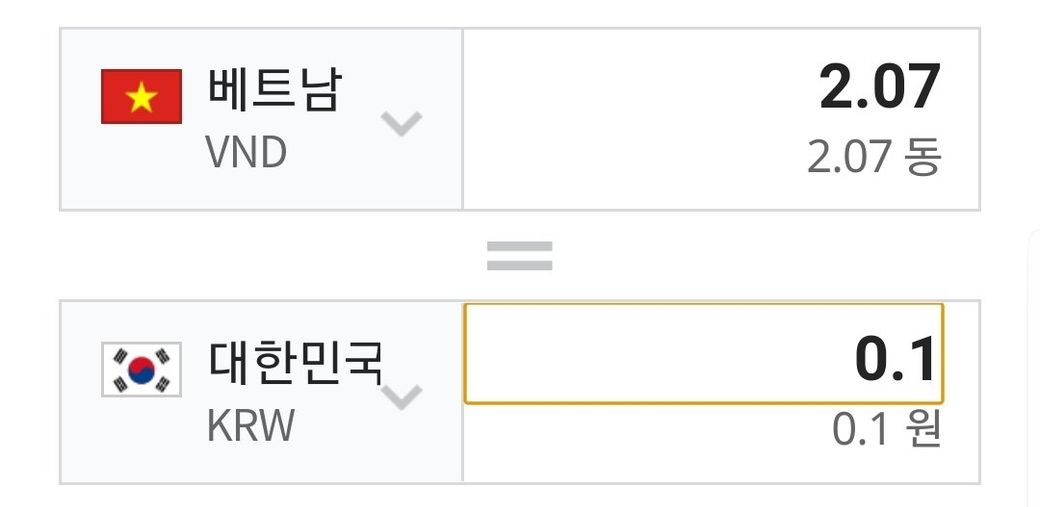Viewport: 1040px width, 507px height.
Task: Select the 대한민국 country name
Action: [x=297, y=362]
